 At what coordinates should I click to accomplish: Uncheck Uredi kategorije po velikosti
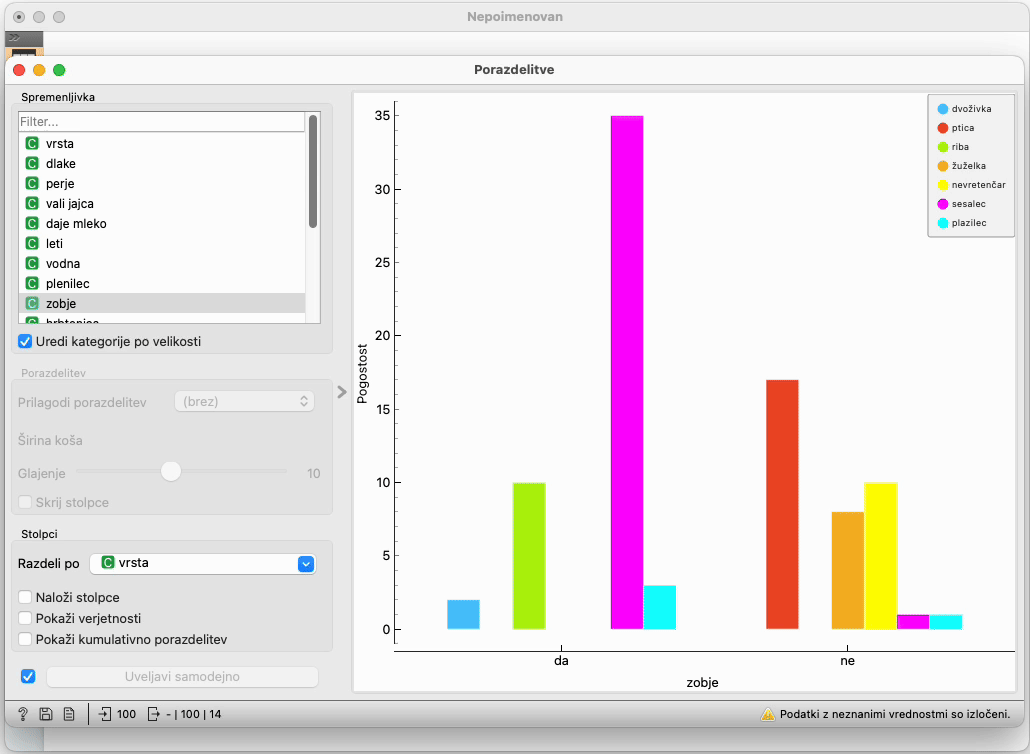(25, 341)
